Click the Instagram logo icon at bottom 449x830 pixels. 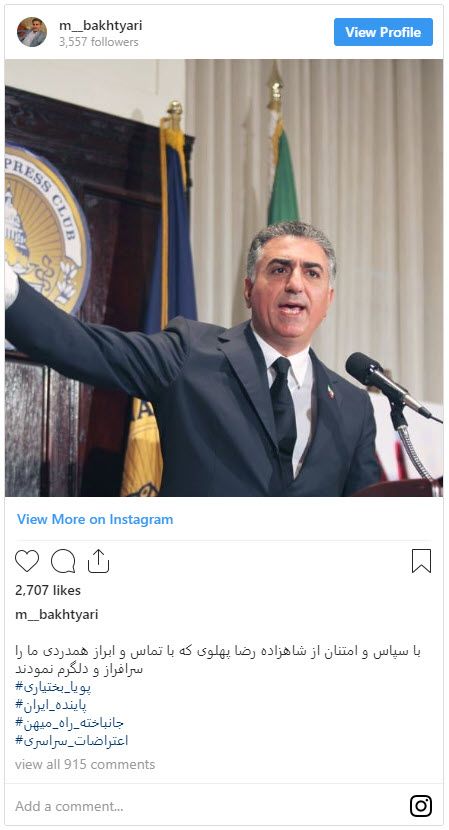point(421,806)
